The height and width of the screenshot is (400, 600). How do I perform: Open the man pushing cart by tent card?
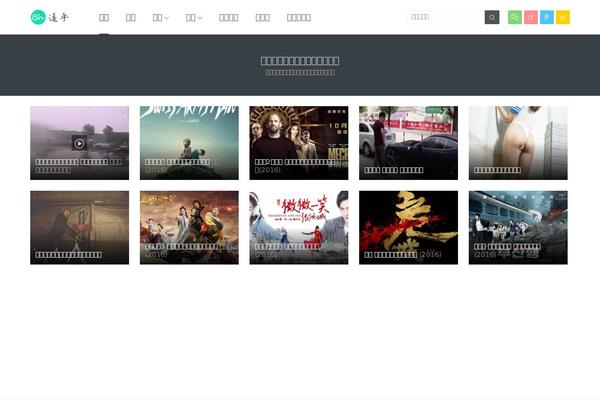(x=80, y=227)
